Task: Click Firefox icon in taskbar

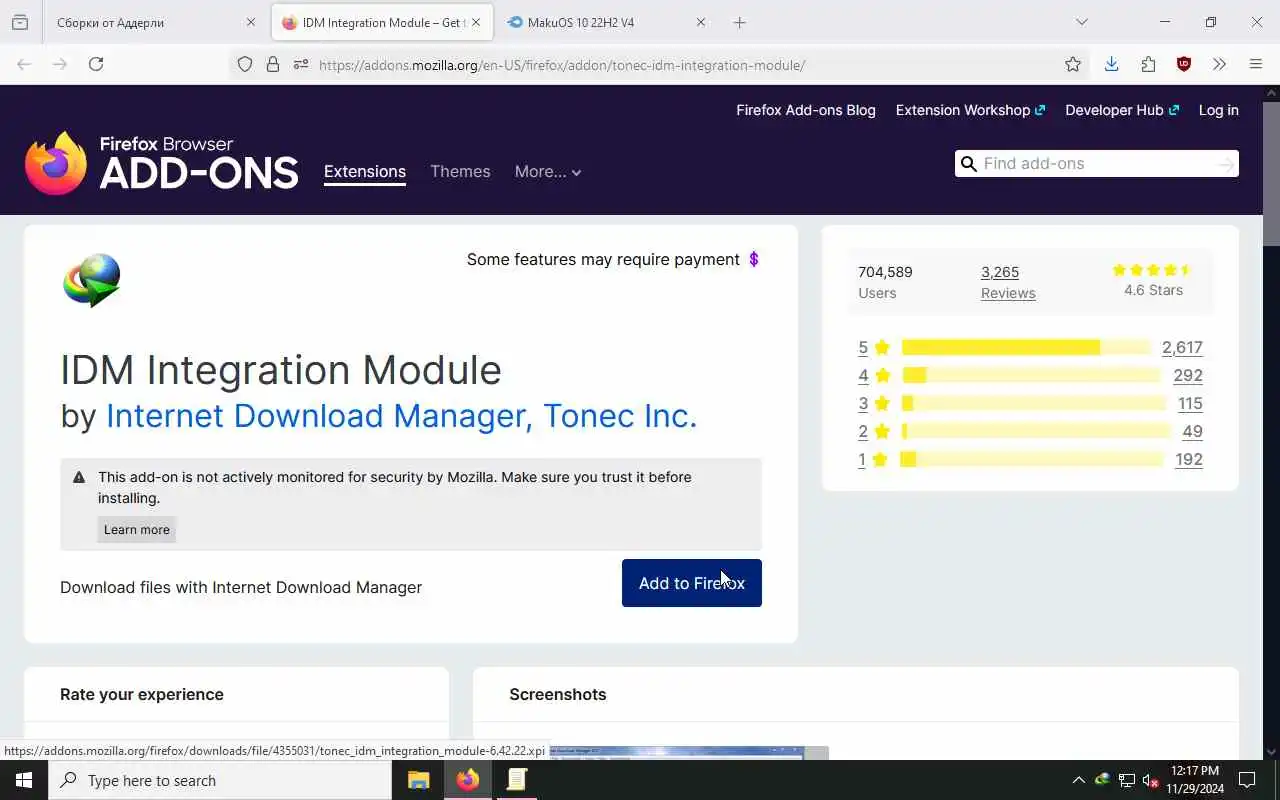Action: (x=467, y=780)
